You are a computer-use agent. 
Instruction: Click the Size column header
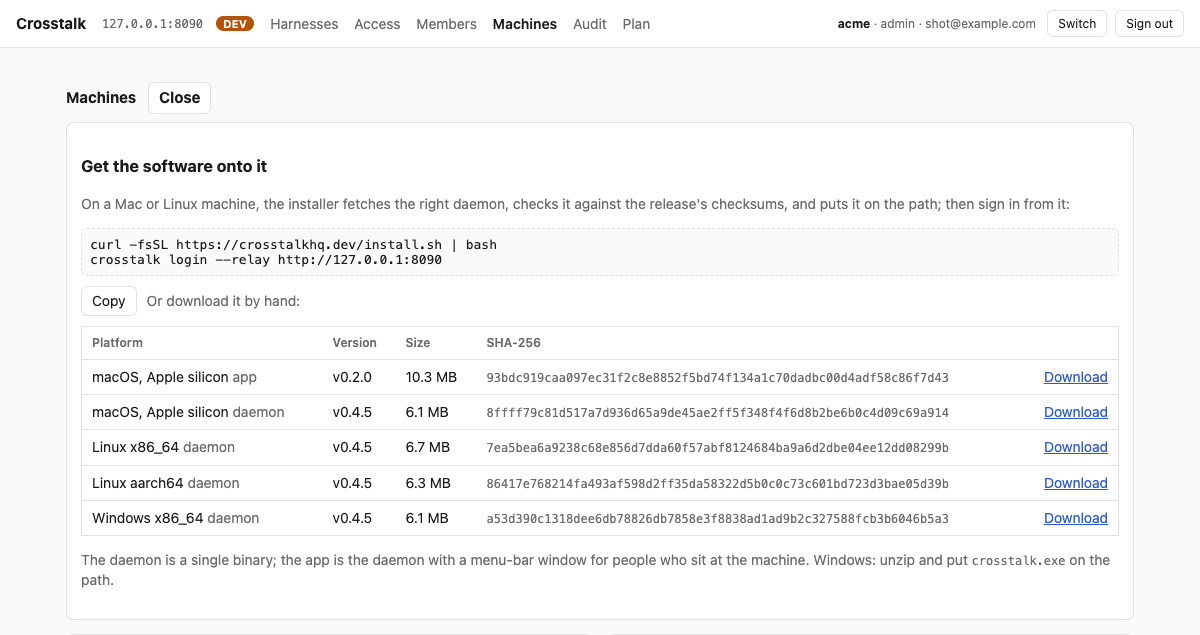click(418, 343)
